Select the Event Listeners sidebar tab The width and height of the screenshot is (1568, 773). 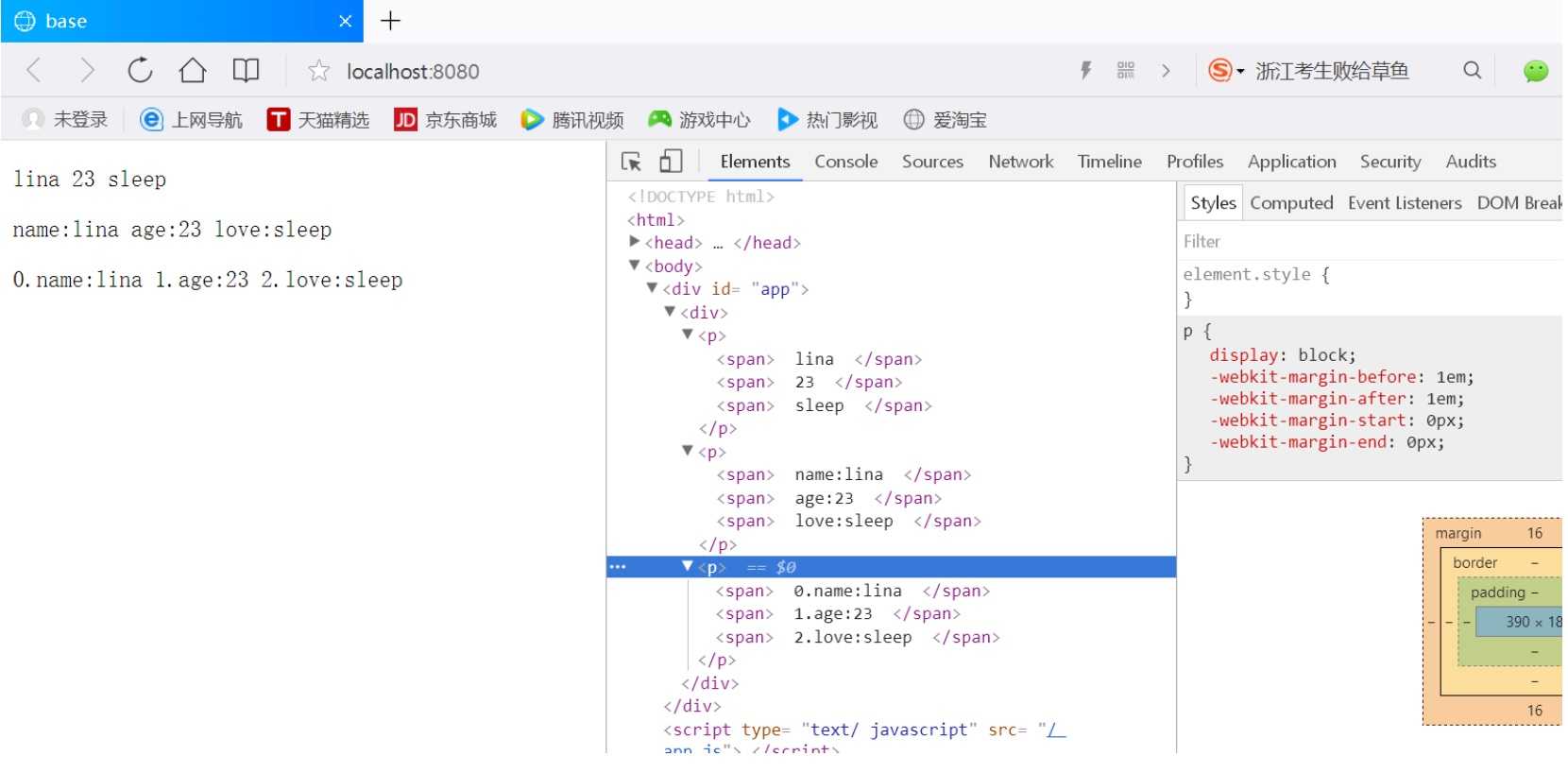[1405, 203]
